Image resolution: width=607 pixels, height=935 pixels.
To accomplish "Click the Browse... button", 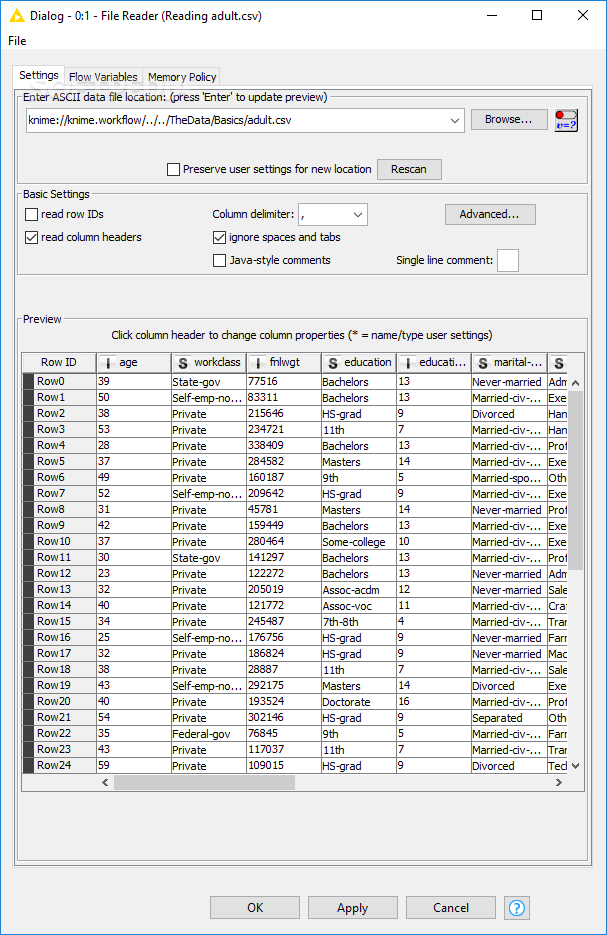I will [509, 119].
